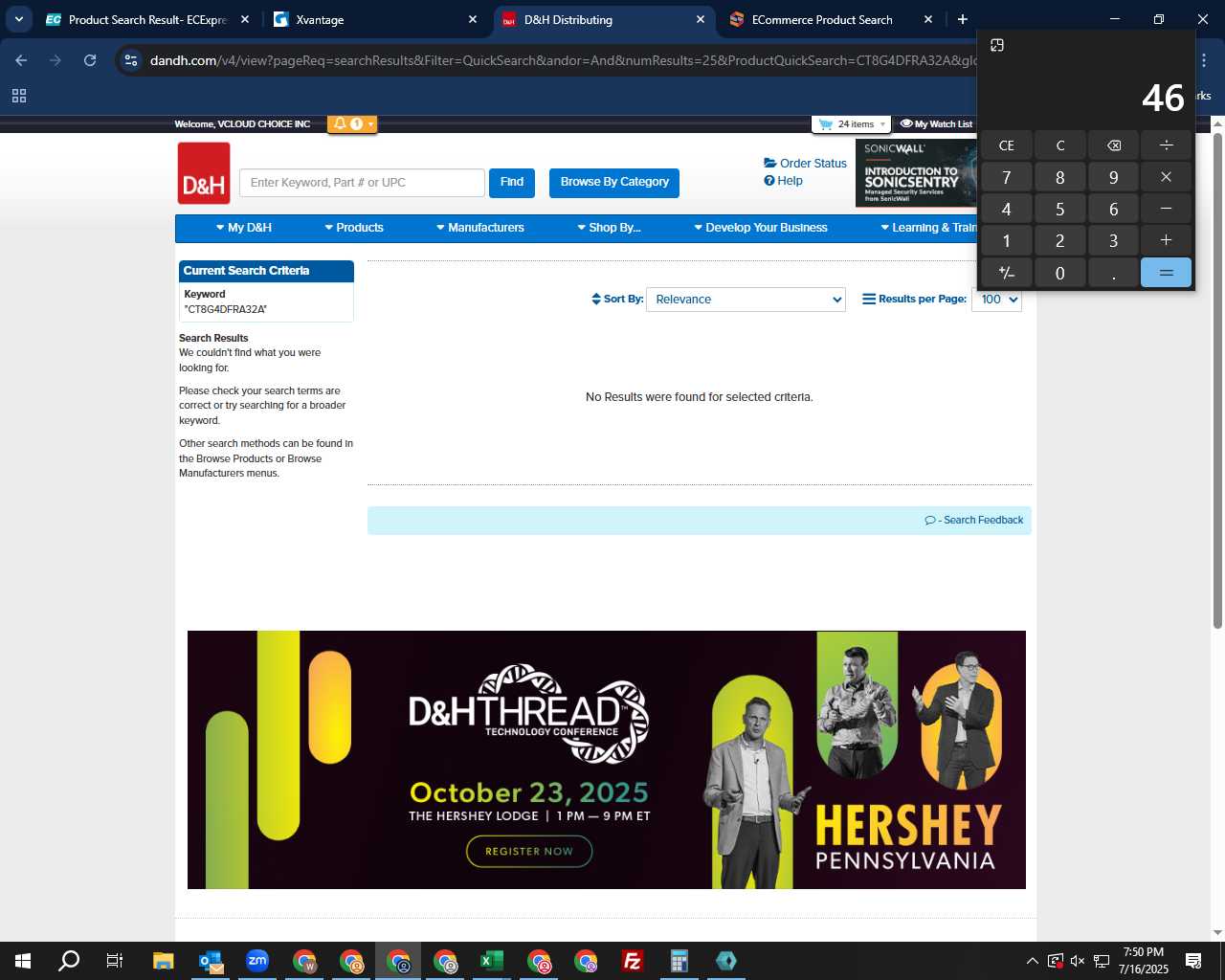Open Task View on the taskbar
This screenshot has width=1225, height=980.
tap(115, 961)
